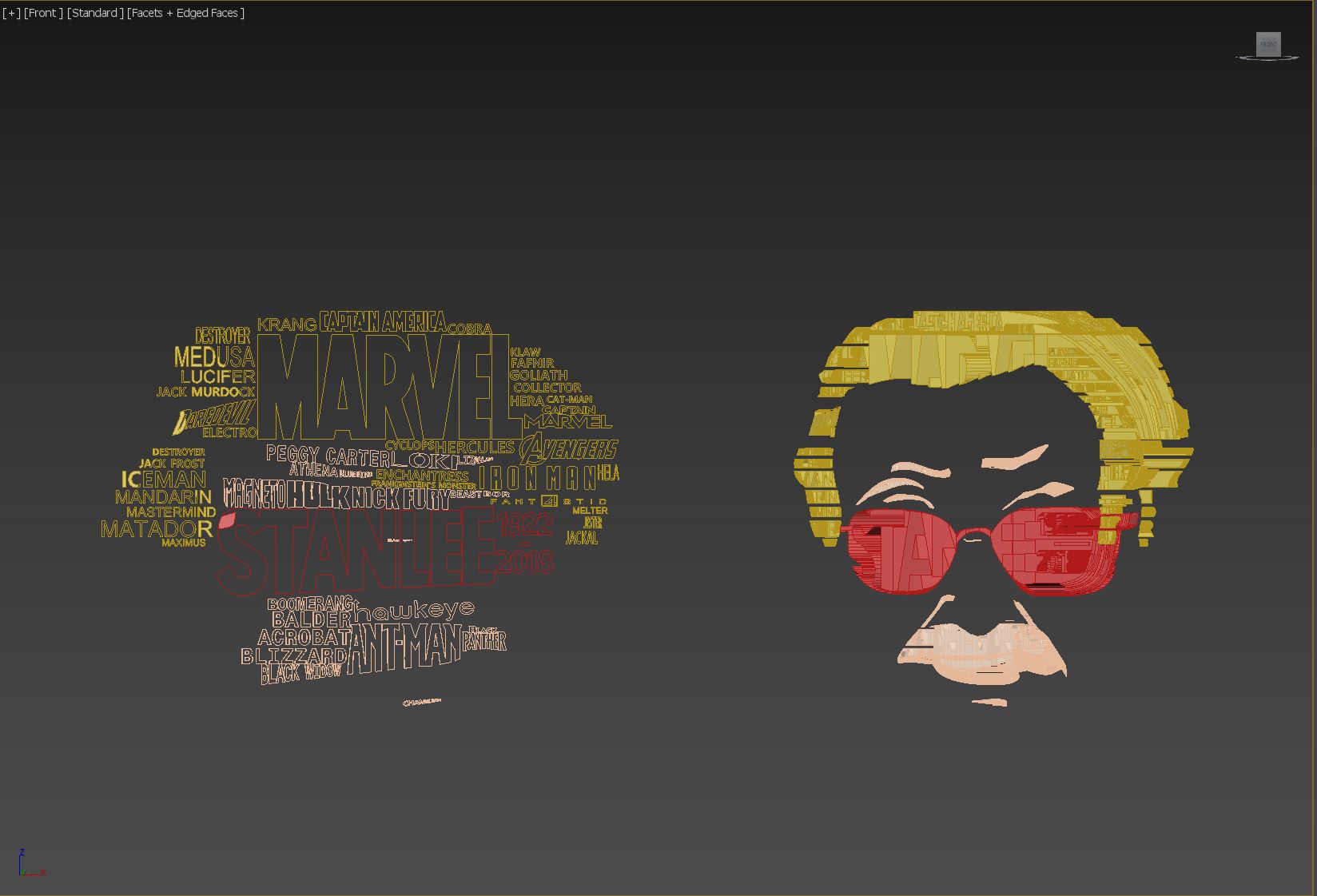
Task: Select the ACROBAT text spline
Action: 303,638
